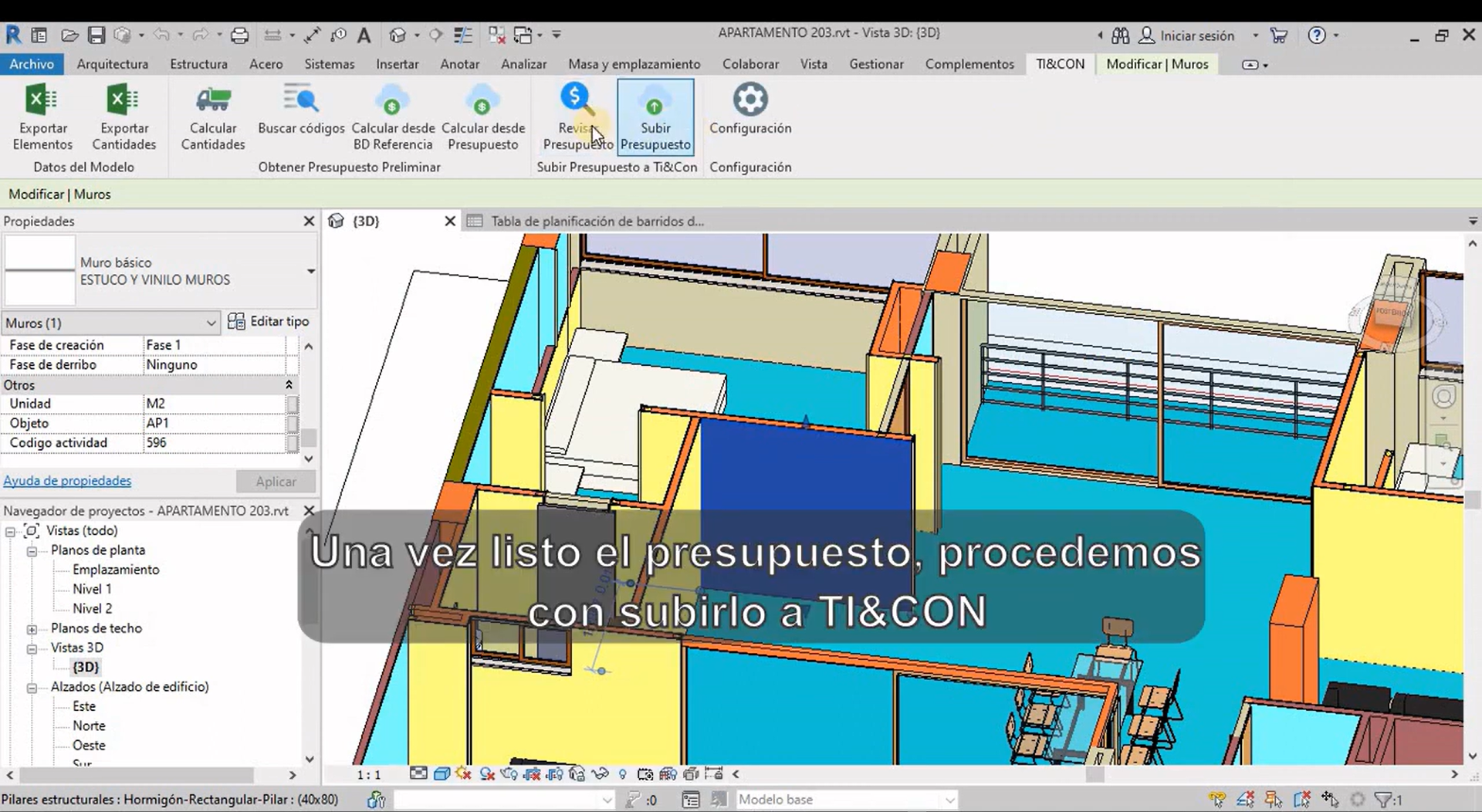Open the Autodesk shopping cart icon
This screenshot has width=1482, height=812.
1279,36
